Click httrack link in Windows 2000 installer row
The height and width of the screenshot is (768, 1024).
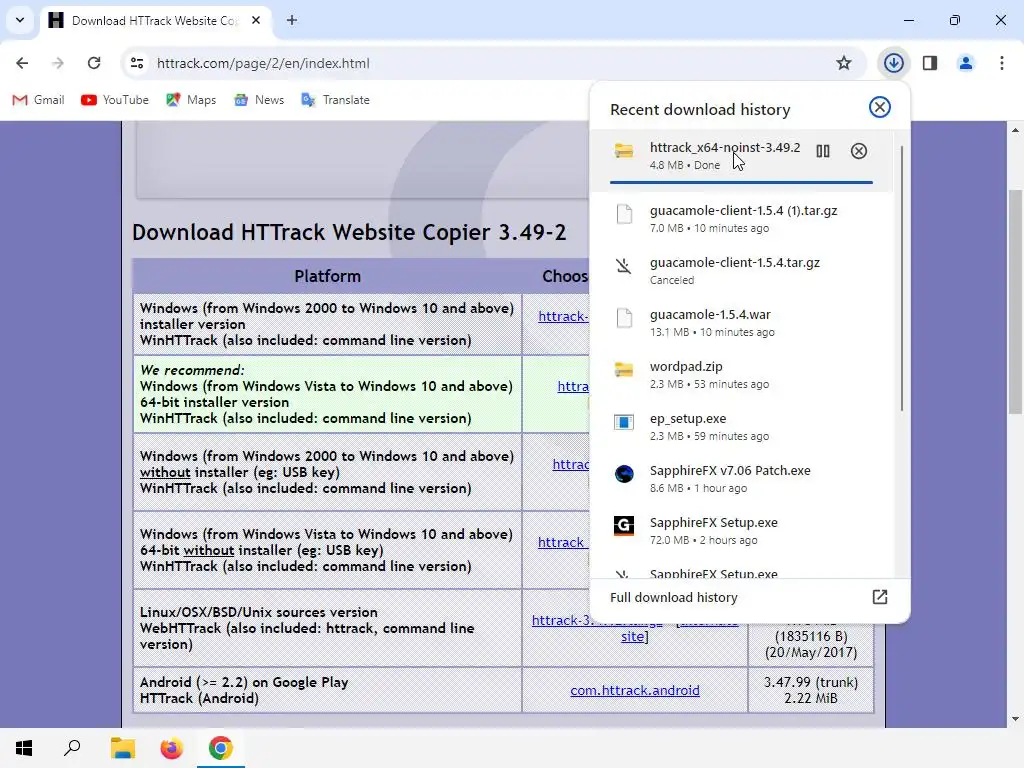click(x=563, y=316)
